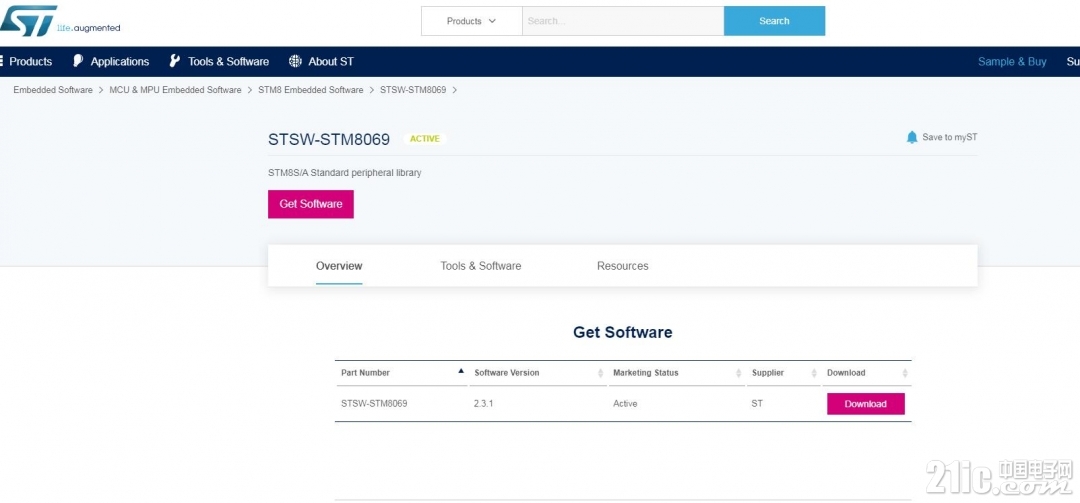This screenshot has width=1080, height=503.
Task: Open the About ST navigation menu
Action: coord(331,61)
